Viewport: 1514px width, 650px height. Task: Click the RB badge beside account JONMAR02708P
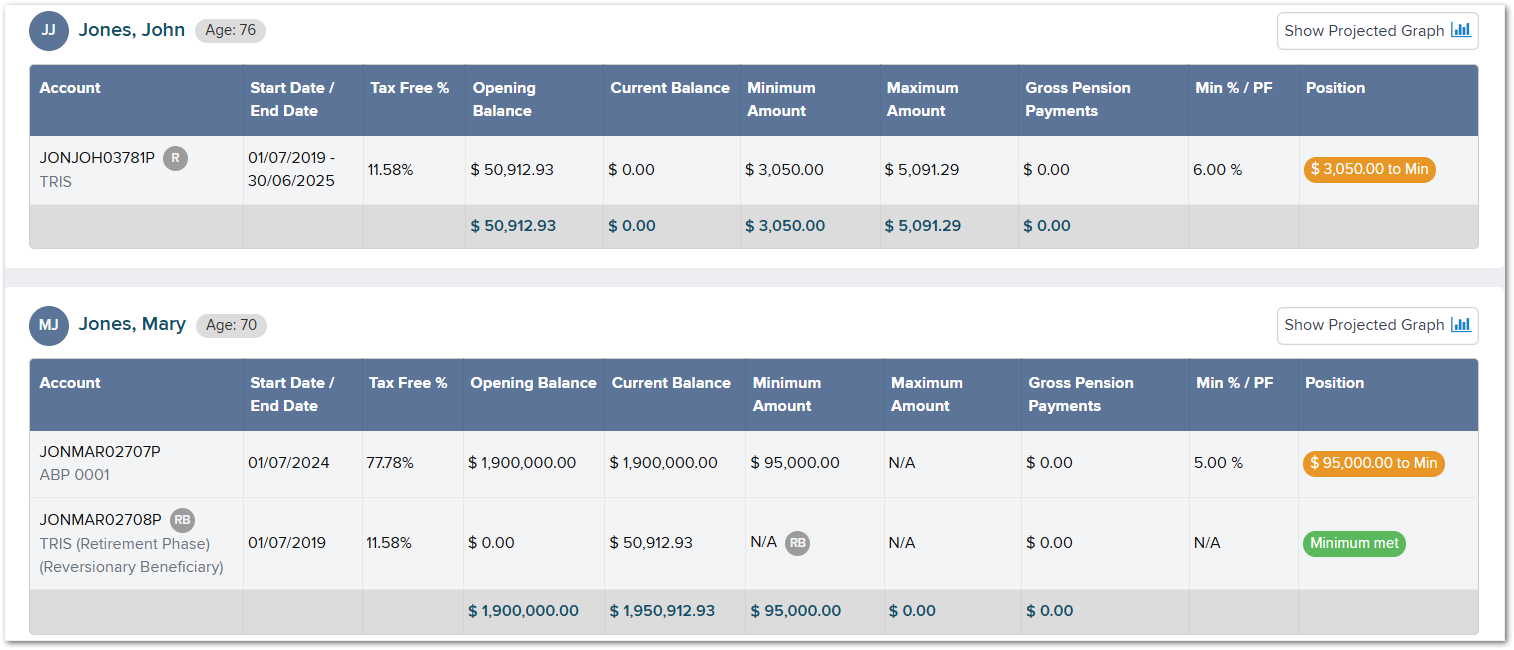[183, 519]
